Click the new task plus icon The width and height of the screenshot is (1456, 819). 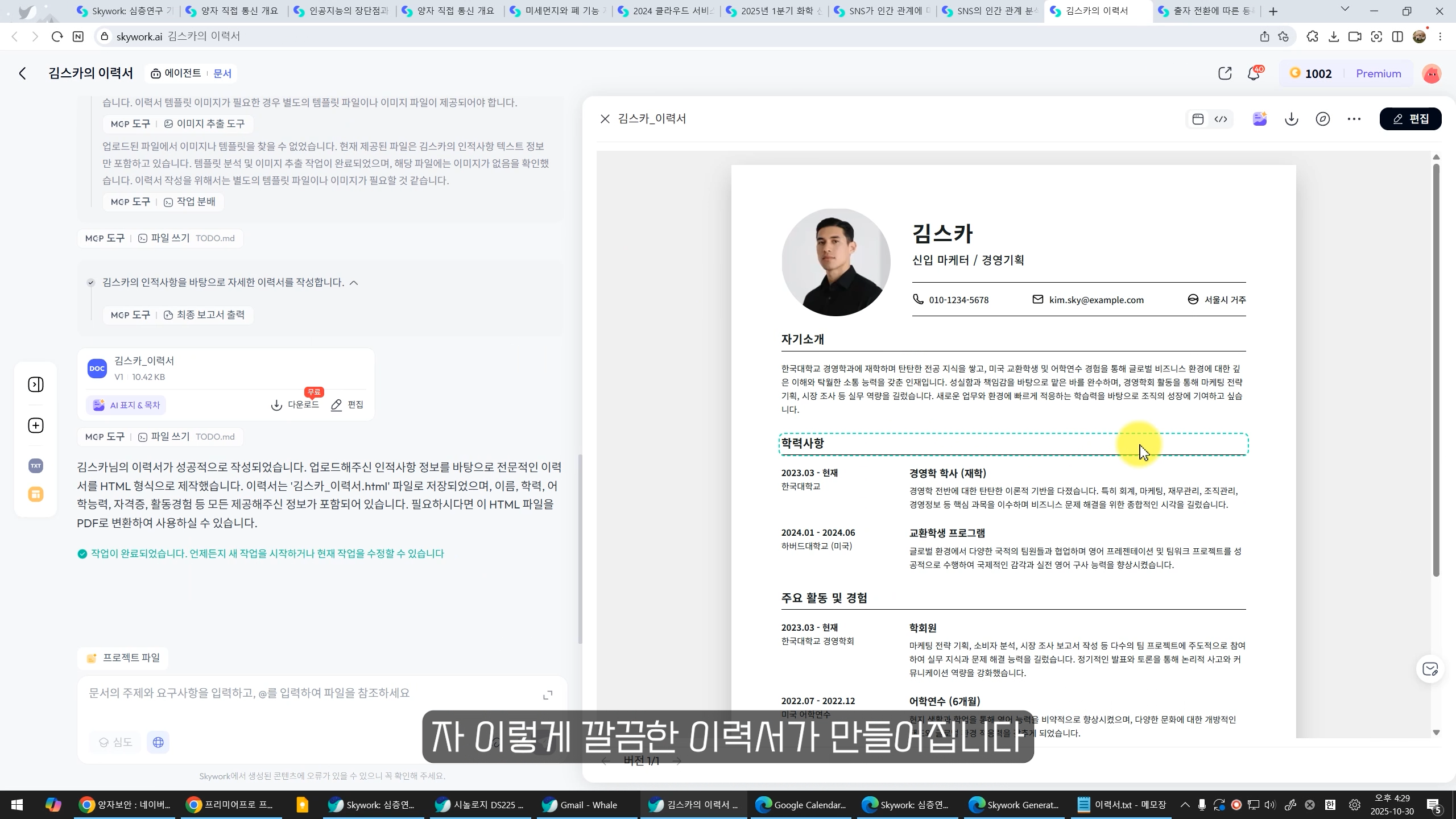[35, 425]
